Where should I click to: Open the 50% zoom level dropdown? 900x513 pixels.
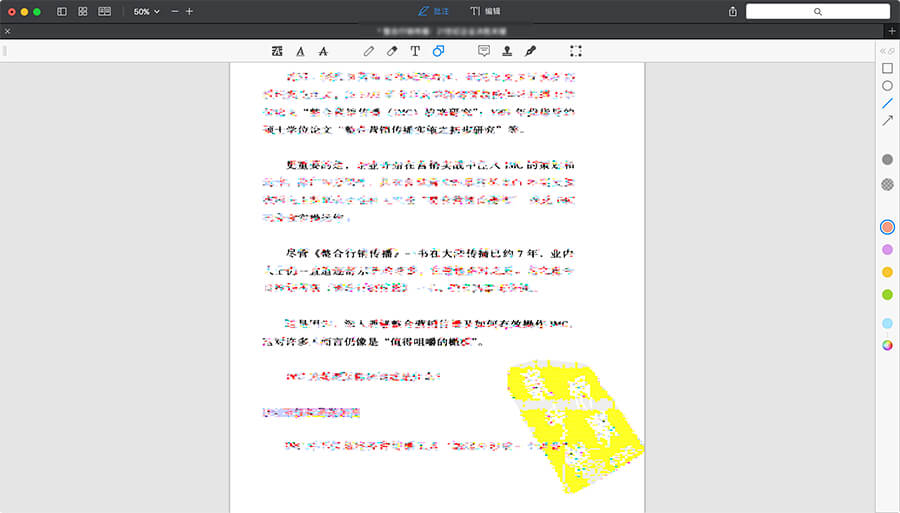[x=146, y=11]
